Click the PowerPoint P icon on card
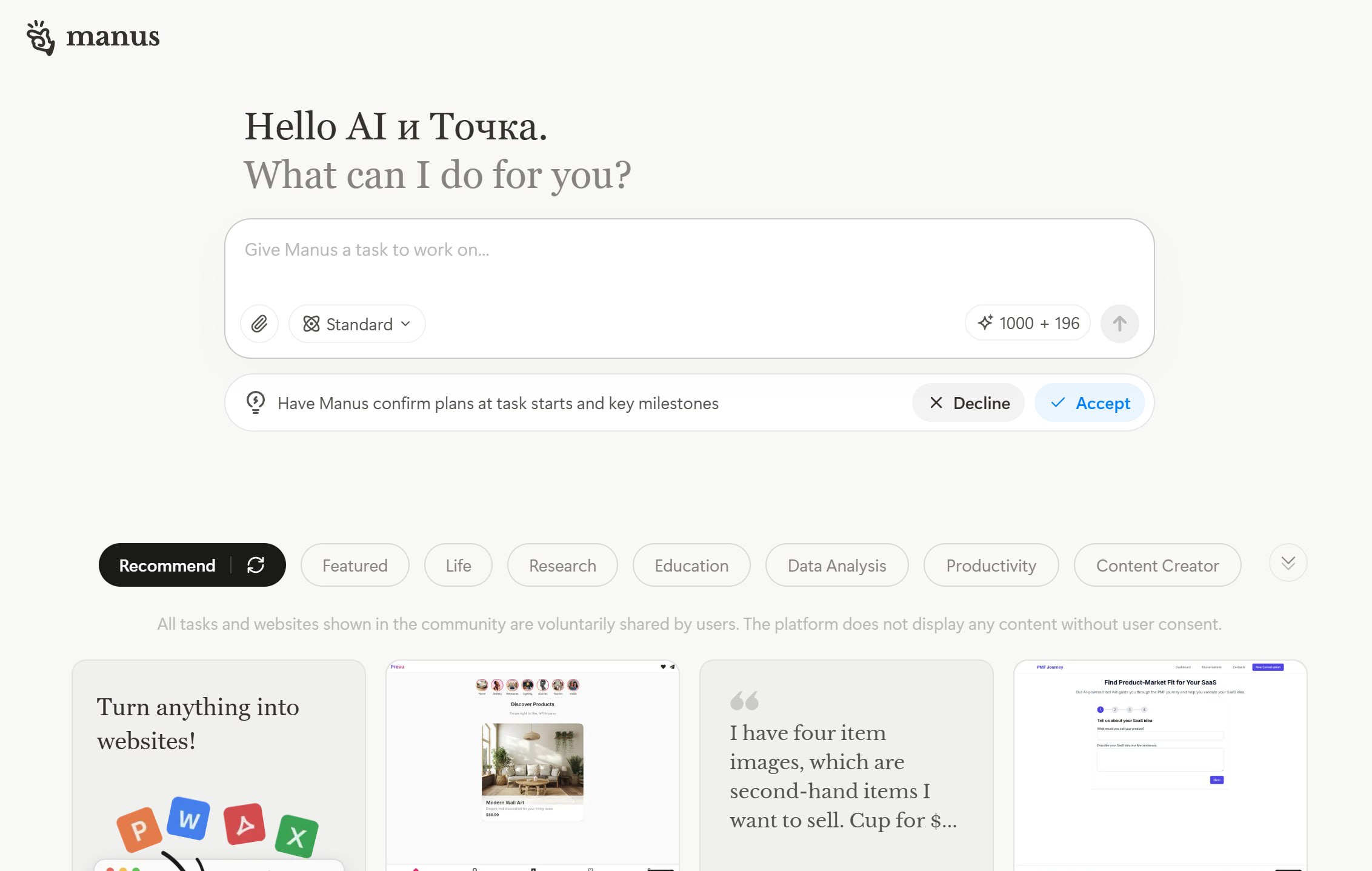The width and height of the screenshot is (1372, 871). point(139,829)
